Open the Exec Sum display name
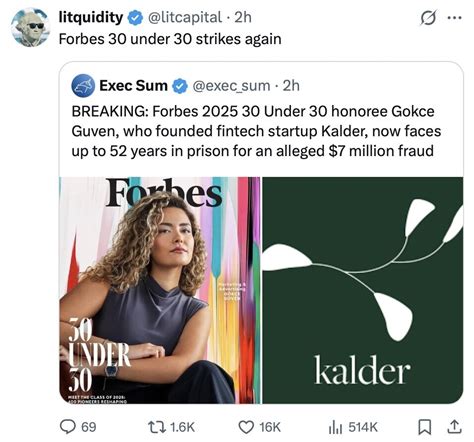 (133, 86)
